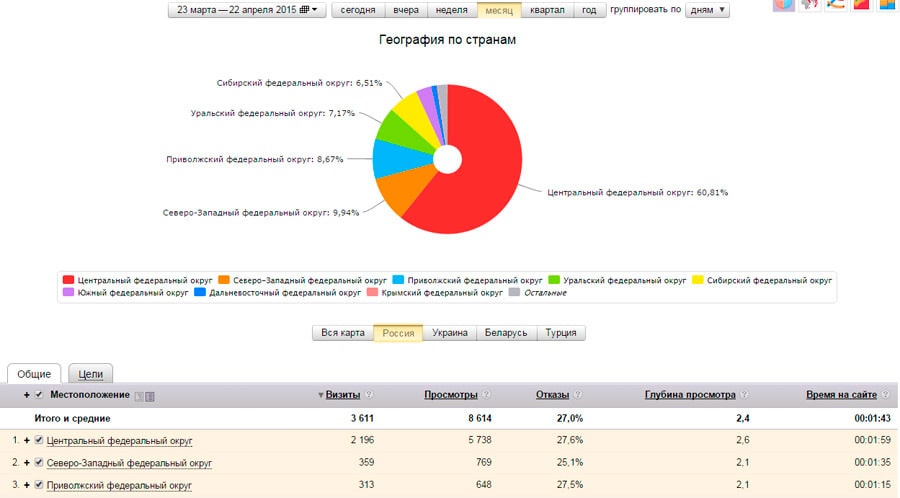Open the date range picker dropdown
The image size is (900, 498).
pyautogui.click(x=246, y=9)
